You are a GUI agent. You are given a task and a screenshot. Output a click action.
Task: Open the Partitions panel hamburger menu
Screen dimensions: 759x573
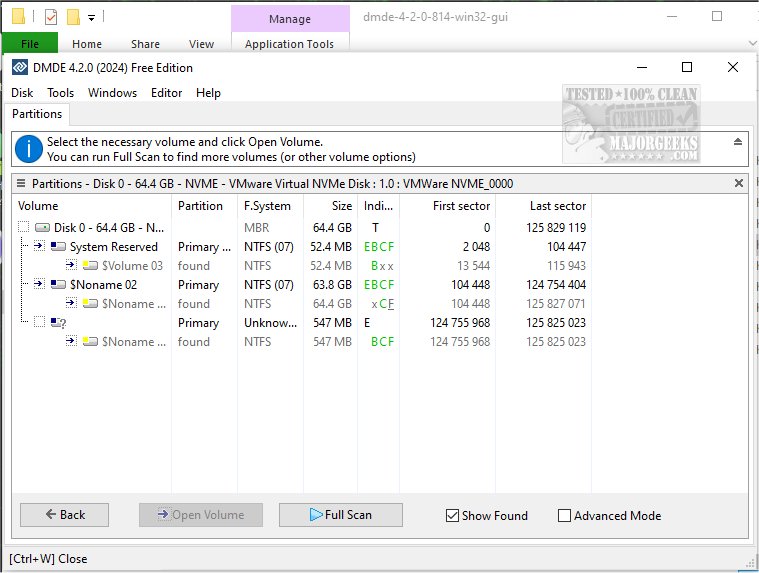[21, 183]
